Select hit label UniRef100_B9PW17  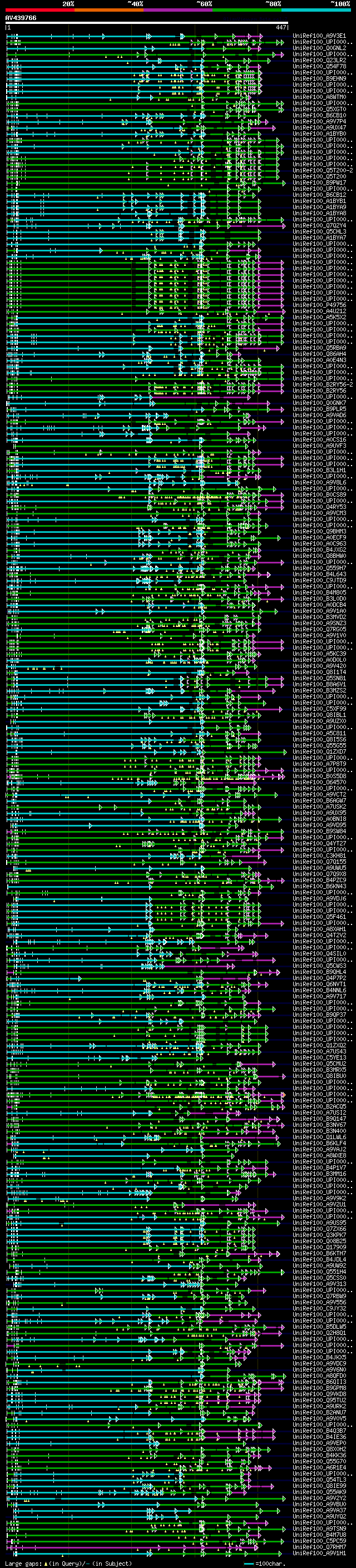[x=319, y=182]
